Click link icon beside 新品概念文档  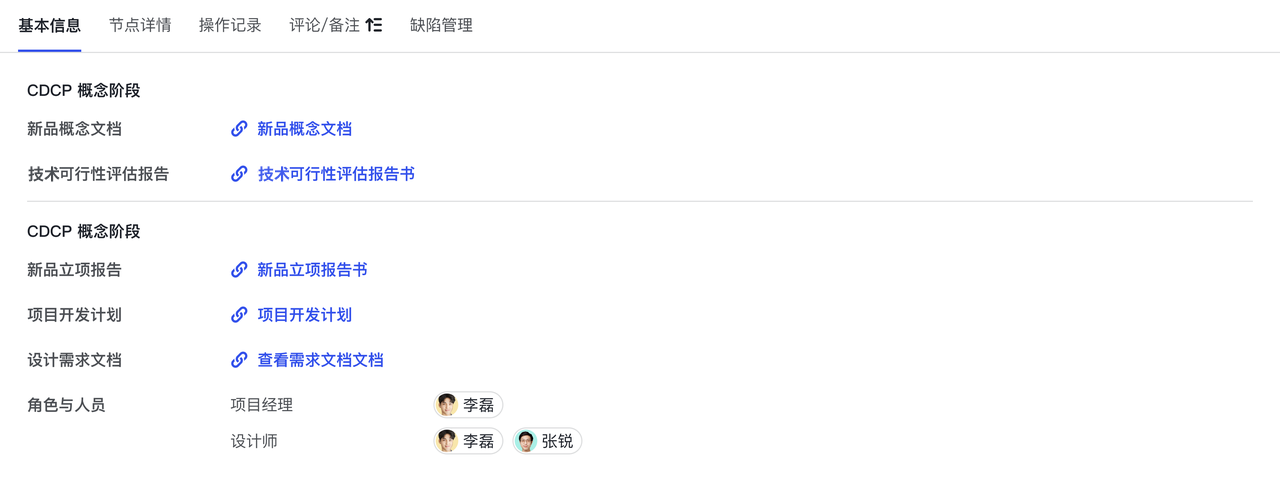point(239,129)
